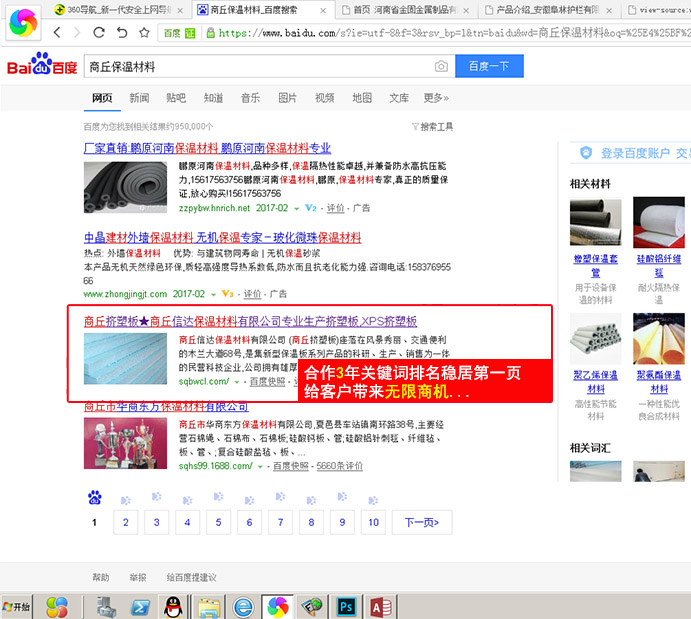Switch to the 视频 search tab
Image resolution: width=691 pixels, height=619 pixels.
click(325, 98)
